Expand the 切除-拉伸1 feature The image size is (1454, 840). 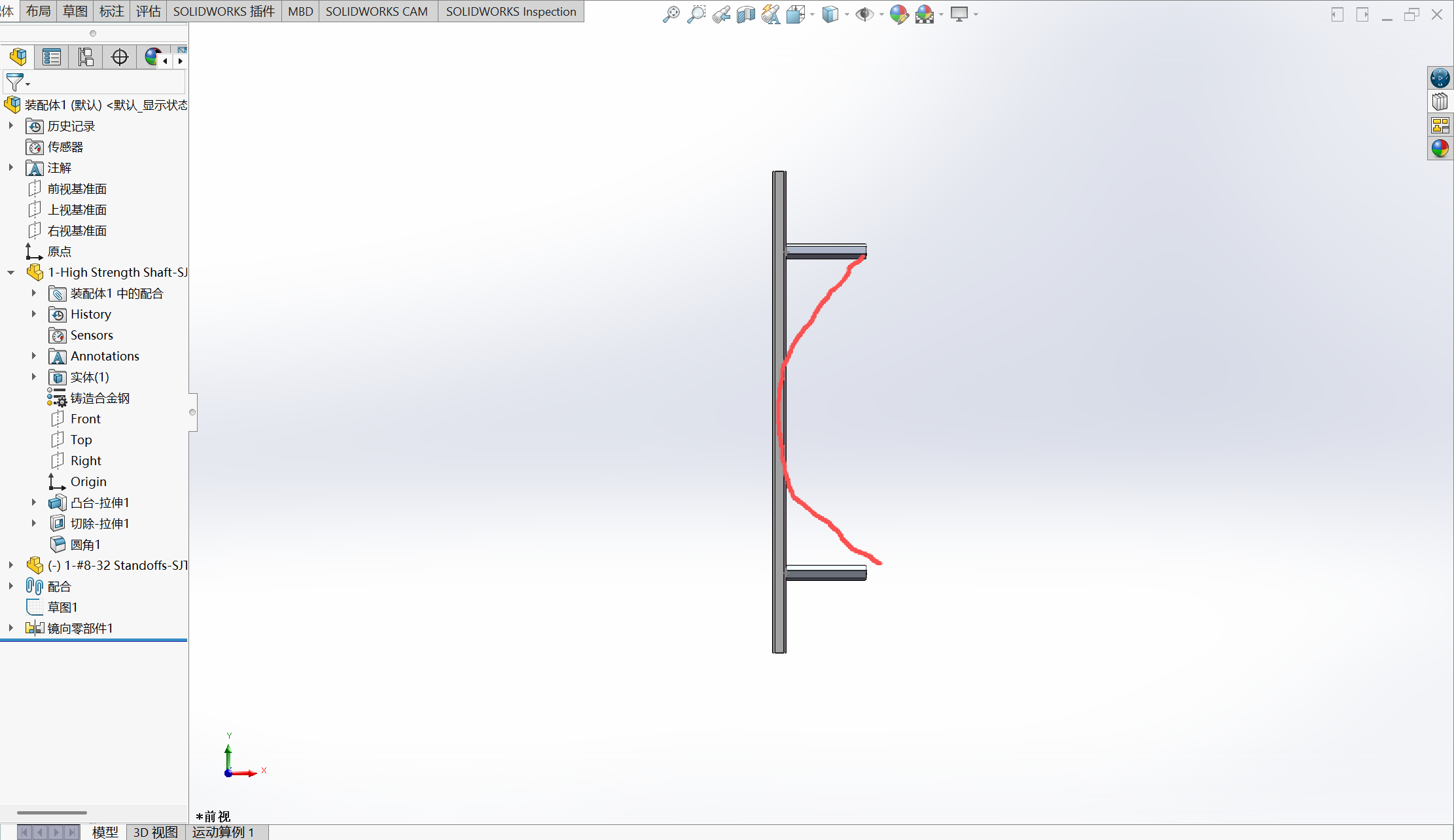point(33,523)
